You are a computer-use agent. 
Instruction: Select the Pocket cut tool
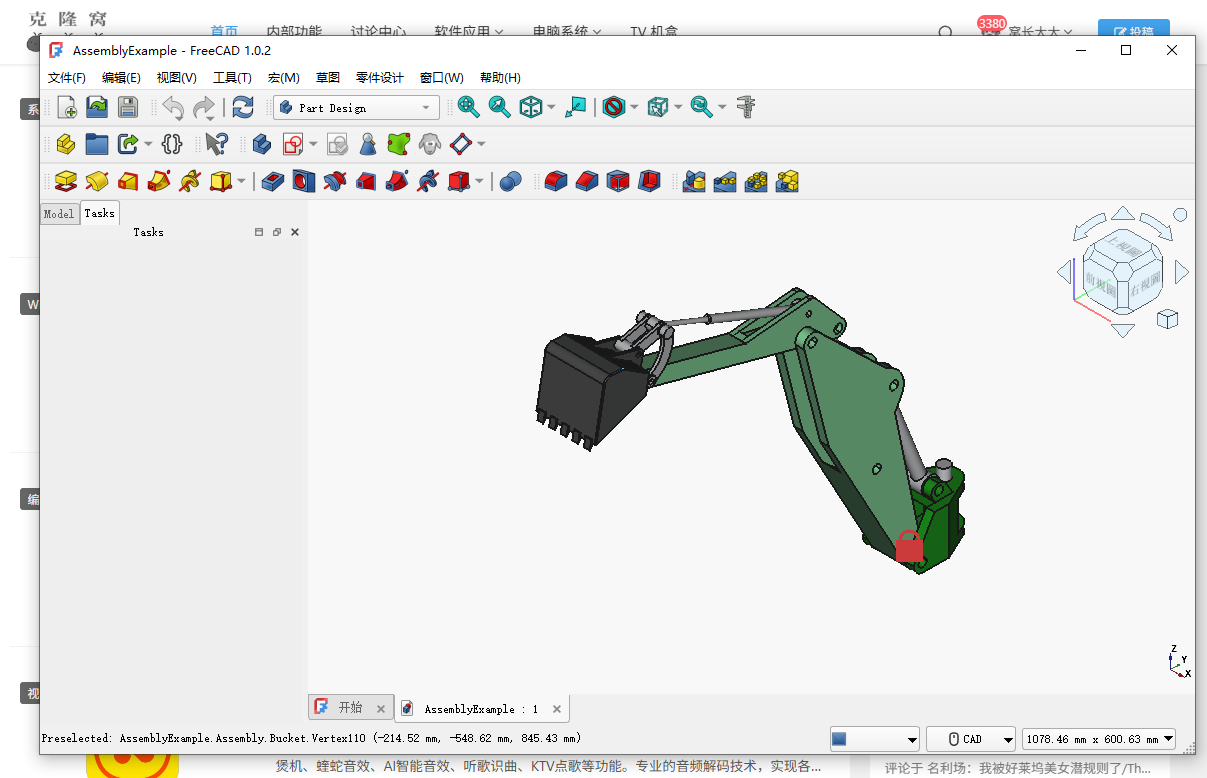[273, 181]
